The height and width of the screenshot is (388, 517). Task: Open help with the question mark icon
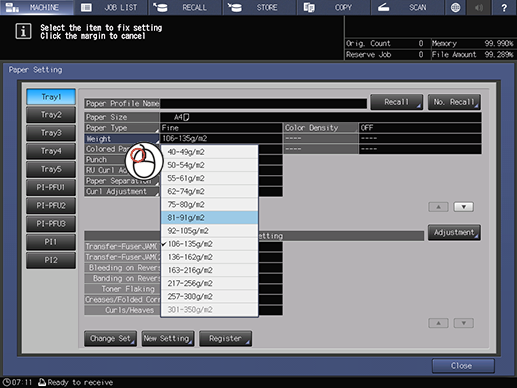point(504,7)
